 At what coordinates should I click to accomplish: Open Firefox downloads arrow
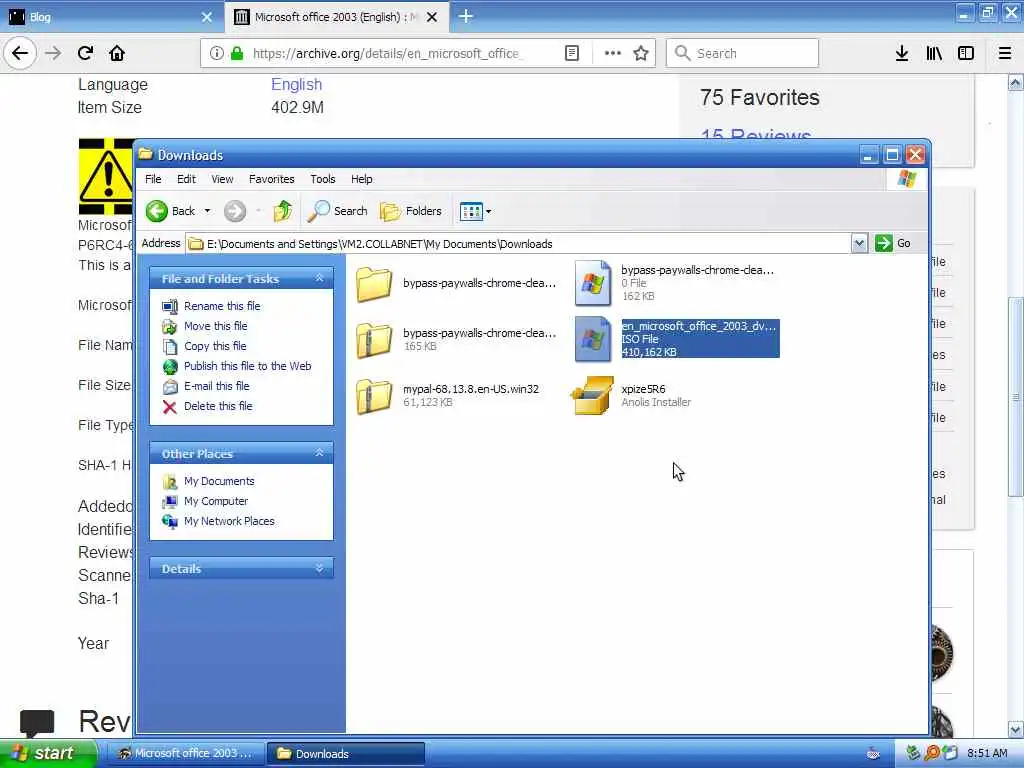(x=902, y=53)
